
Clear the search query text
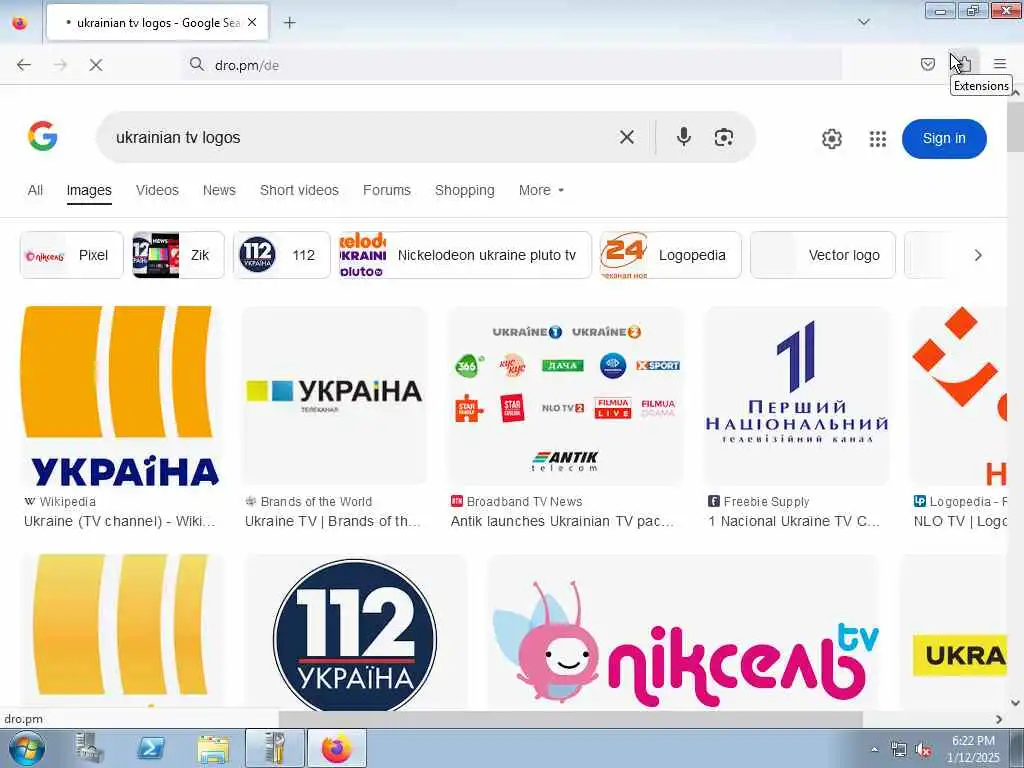point(626,137)
